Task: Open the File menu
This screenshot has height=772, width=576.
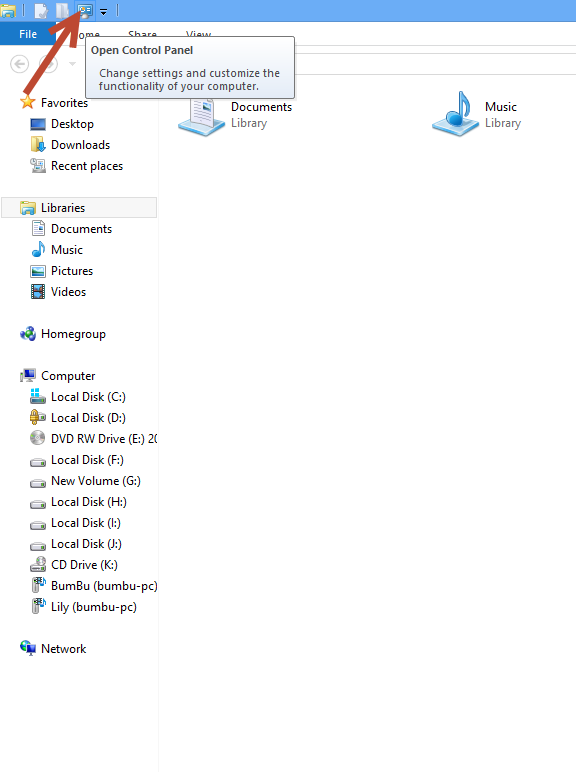Action: (x=28, y=34)
